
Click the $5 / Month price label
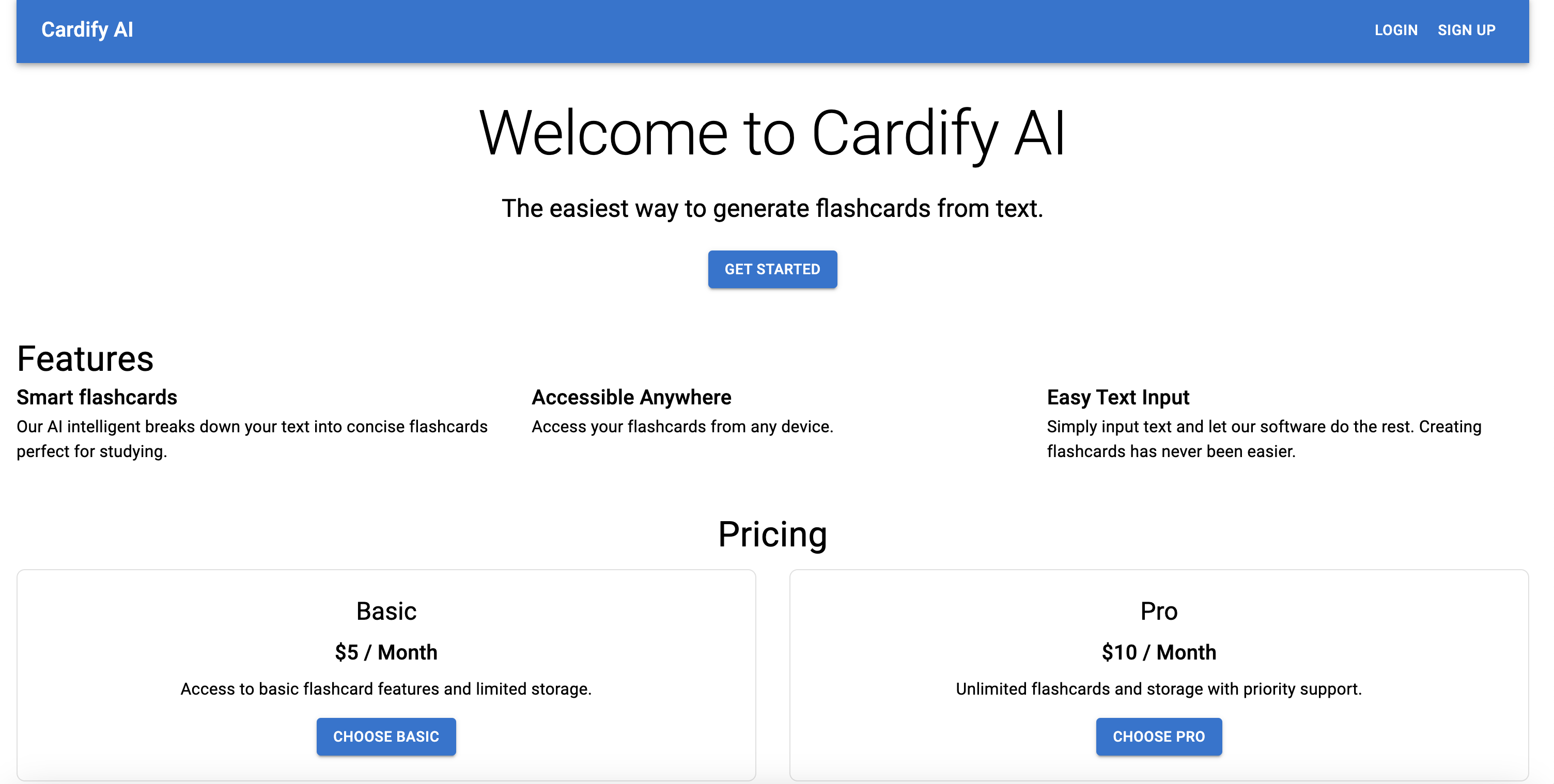coord(386,652)
